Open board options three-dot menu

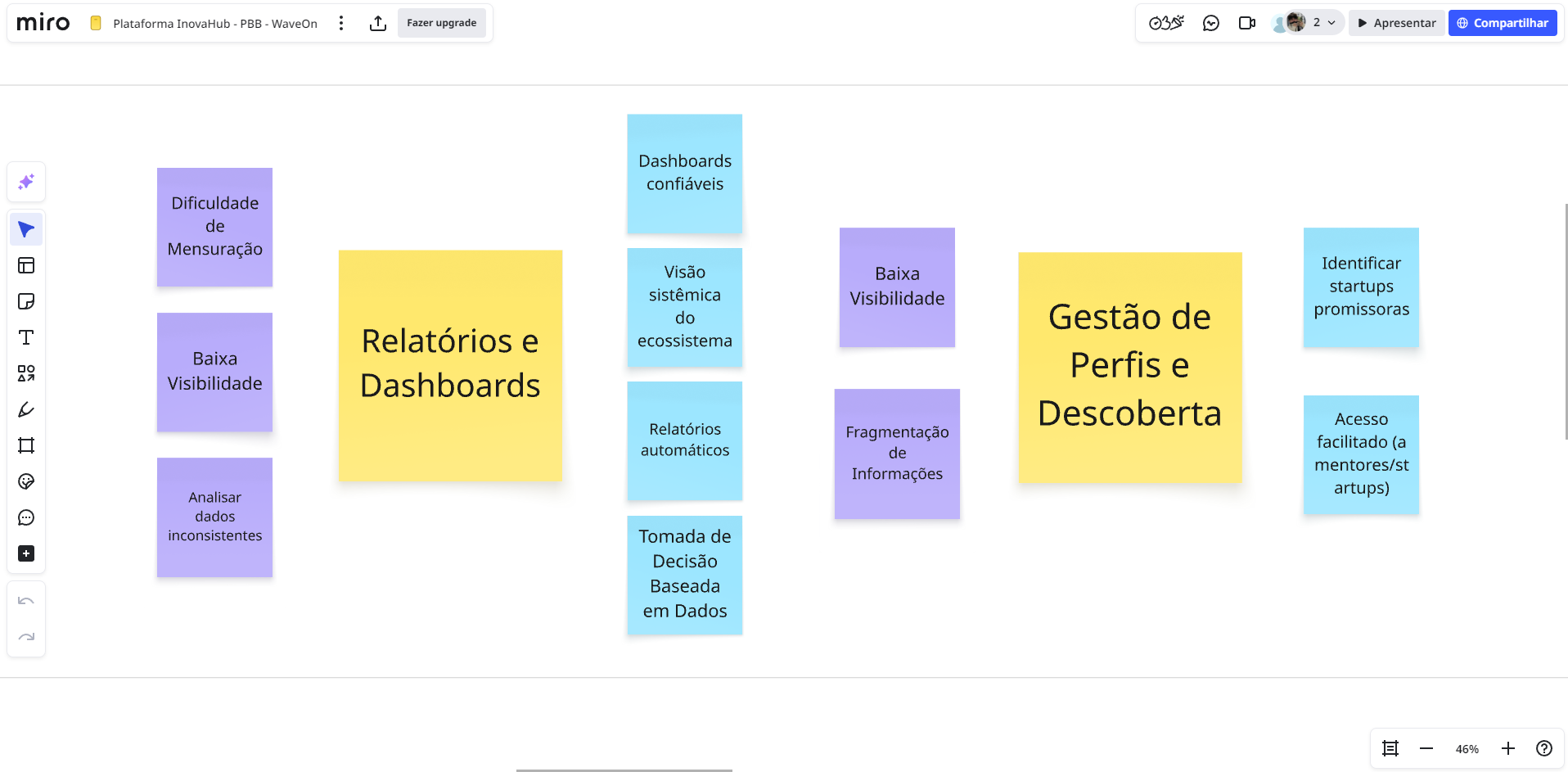[x=341, y=23]
